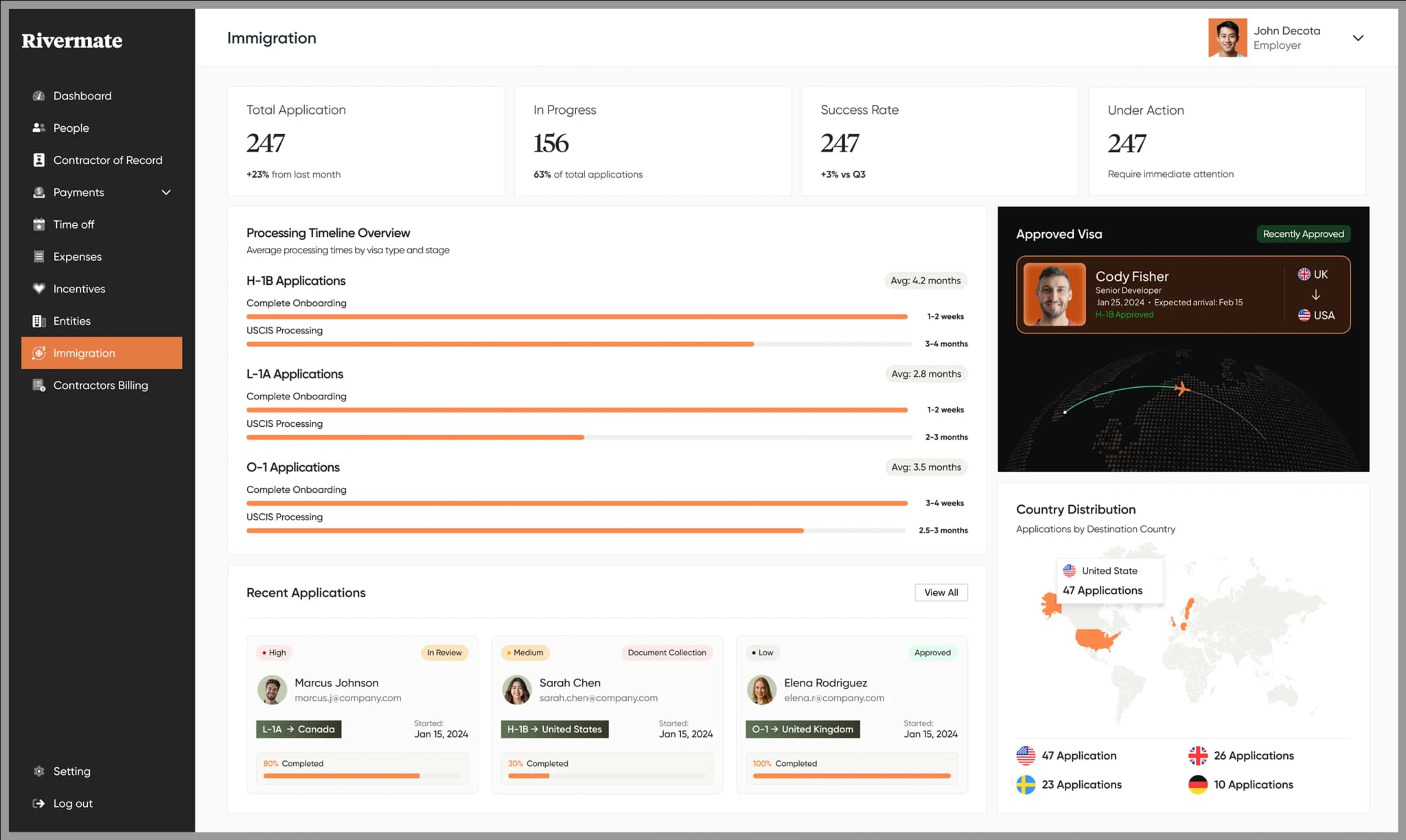
Task: Open the Payments section in the sidebar
Action: point(77,192)
